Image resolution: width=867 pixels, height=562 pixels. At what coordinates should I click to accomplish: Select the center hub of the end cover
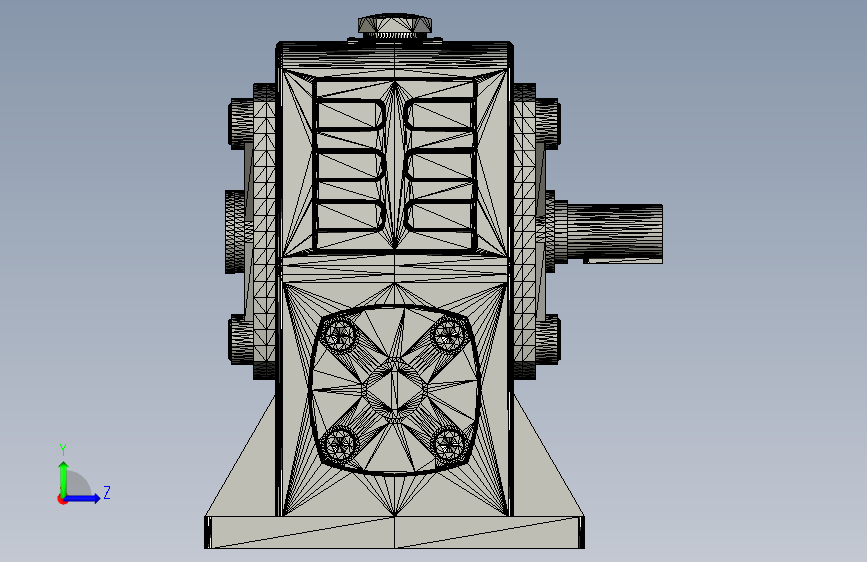pos(394,389)
